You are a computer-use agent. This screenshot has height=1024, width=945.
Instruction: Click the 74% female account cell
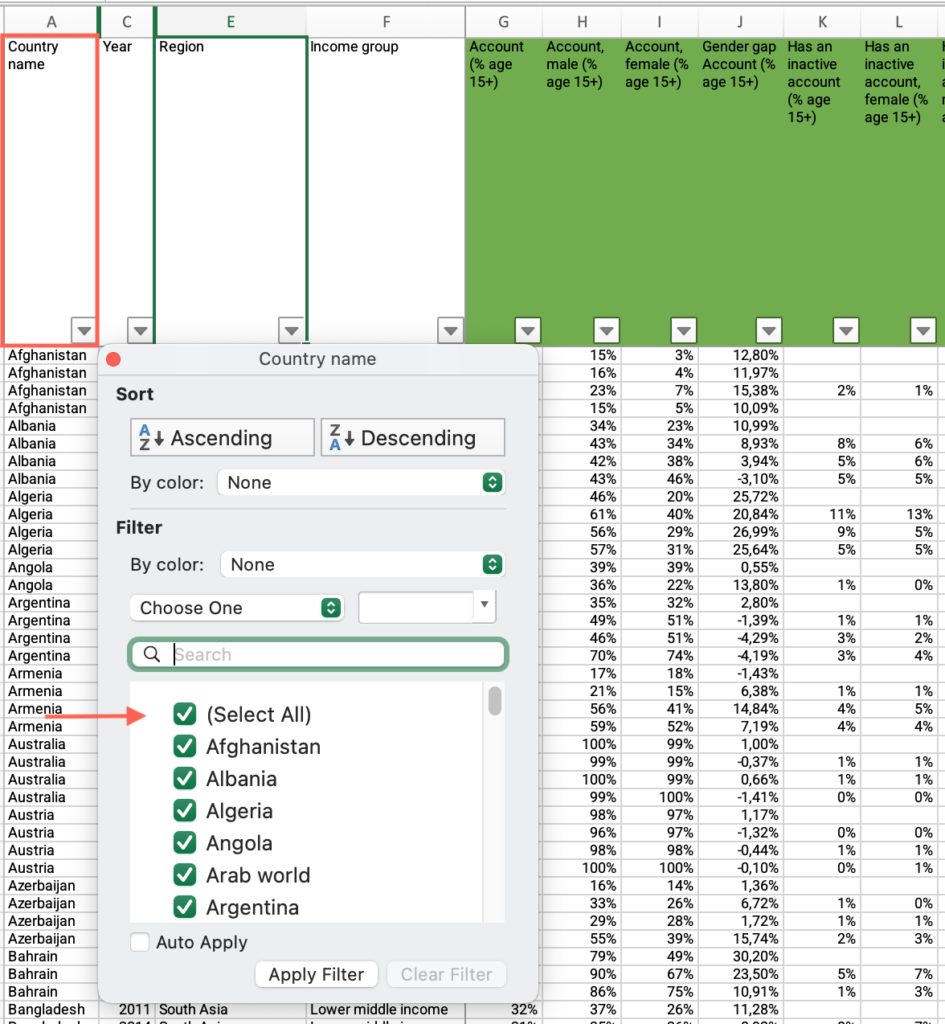pyautogui.click(x=659, y=656)
